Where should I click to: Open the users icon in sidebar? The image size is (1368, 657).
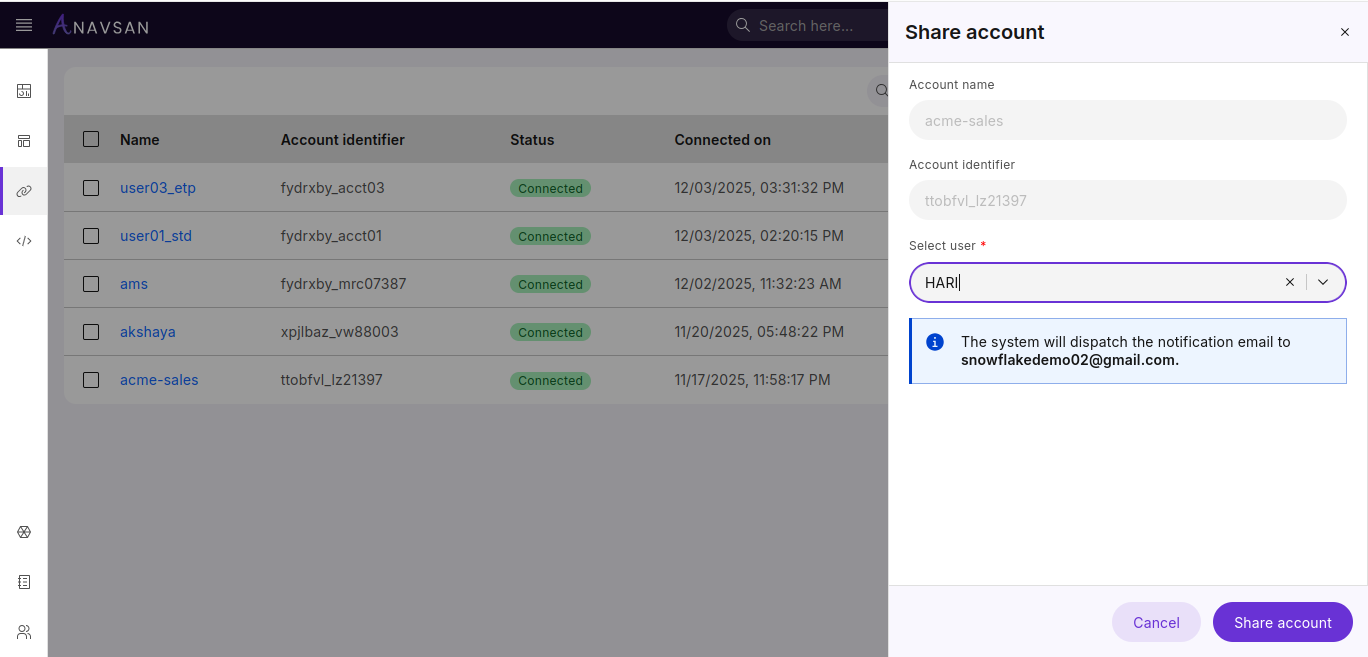(24, 632)
